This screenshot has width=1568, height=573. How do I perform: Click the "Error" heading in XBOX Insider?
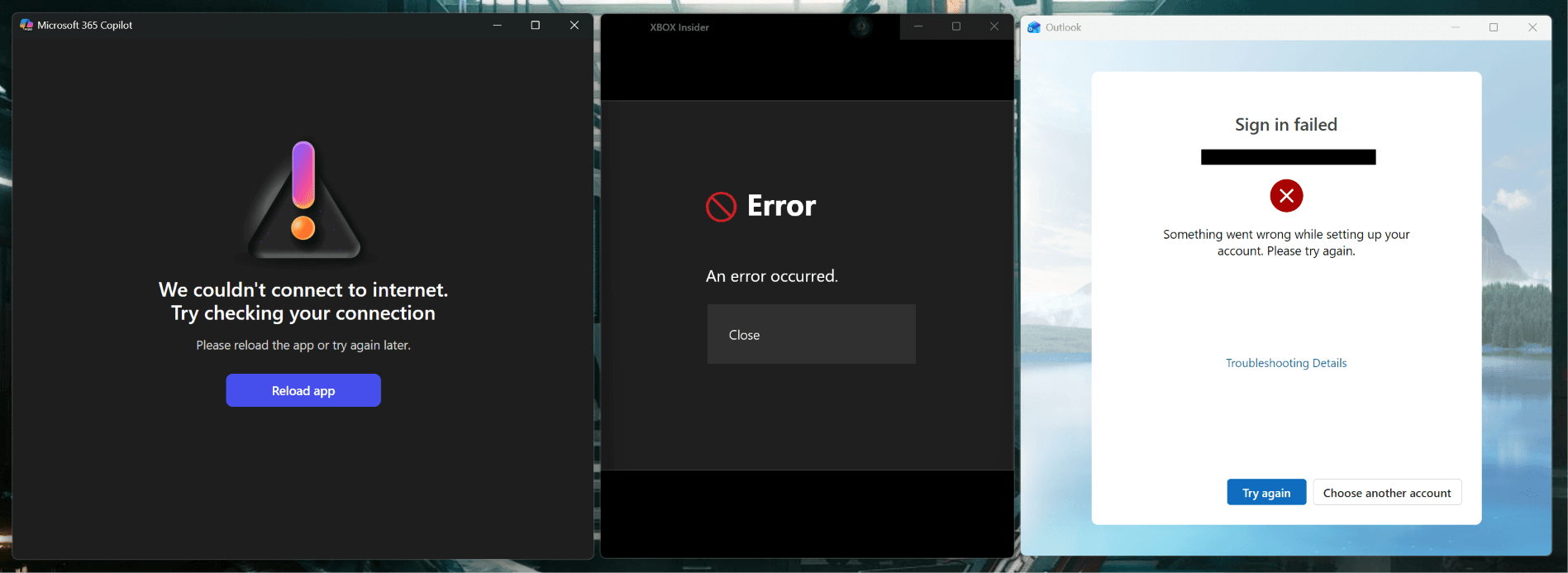[x=781, y=206]
